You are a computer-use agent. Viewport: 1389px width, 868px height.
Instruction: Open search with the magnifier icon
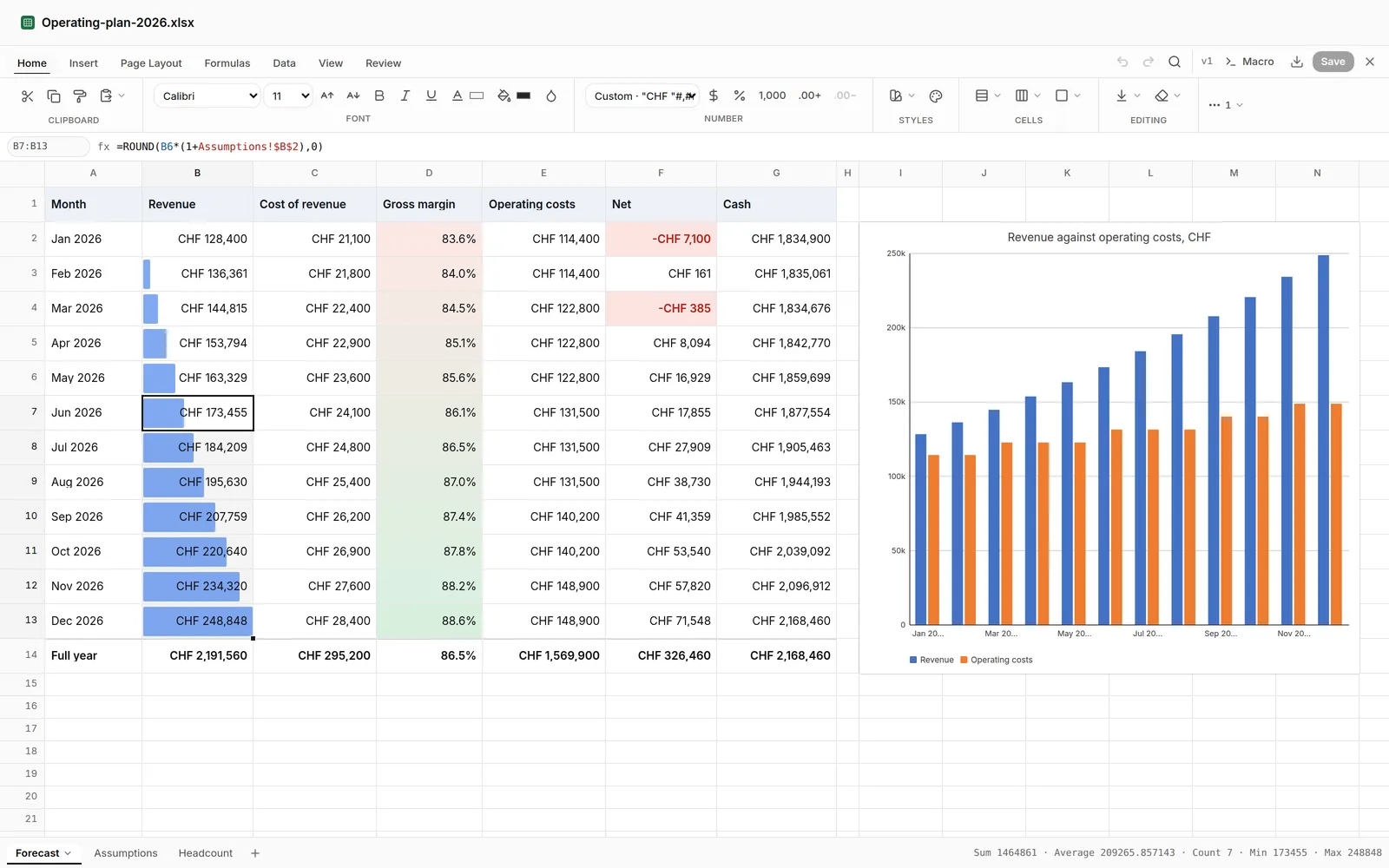point(1175,62)
